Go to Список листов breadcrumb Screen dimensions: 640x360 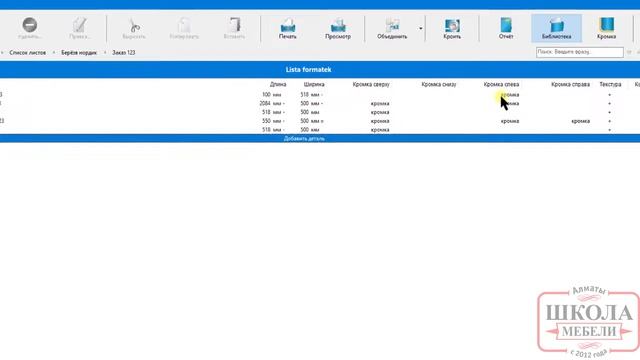click(28, 53)
